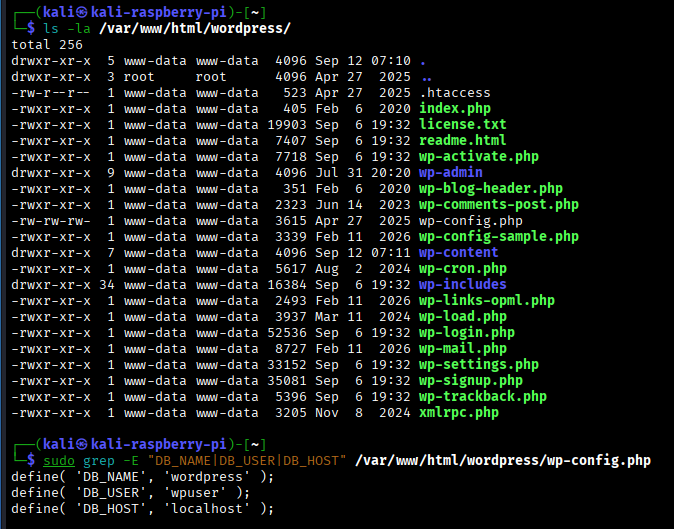
Task: Click the -rw-r--r-- permissions of .htaccess
Action: click(51, 93)
